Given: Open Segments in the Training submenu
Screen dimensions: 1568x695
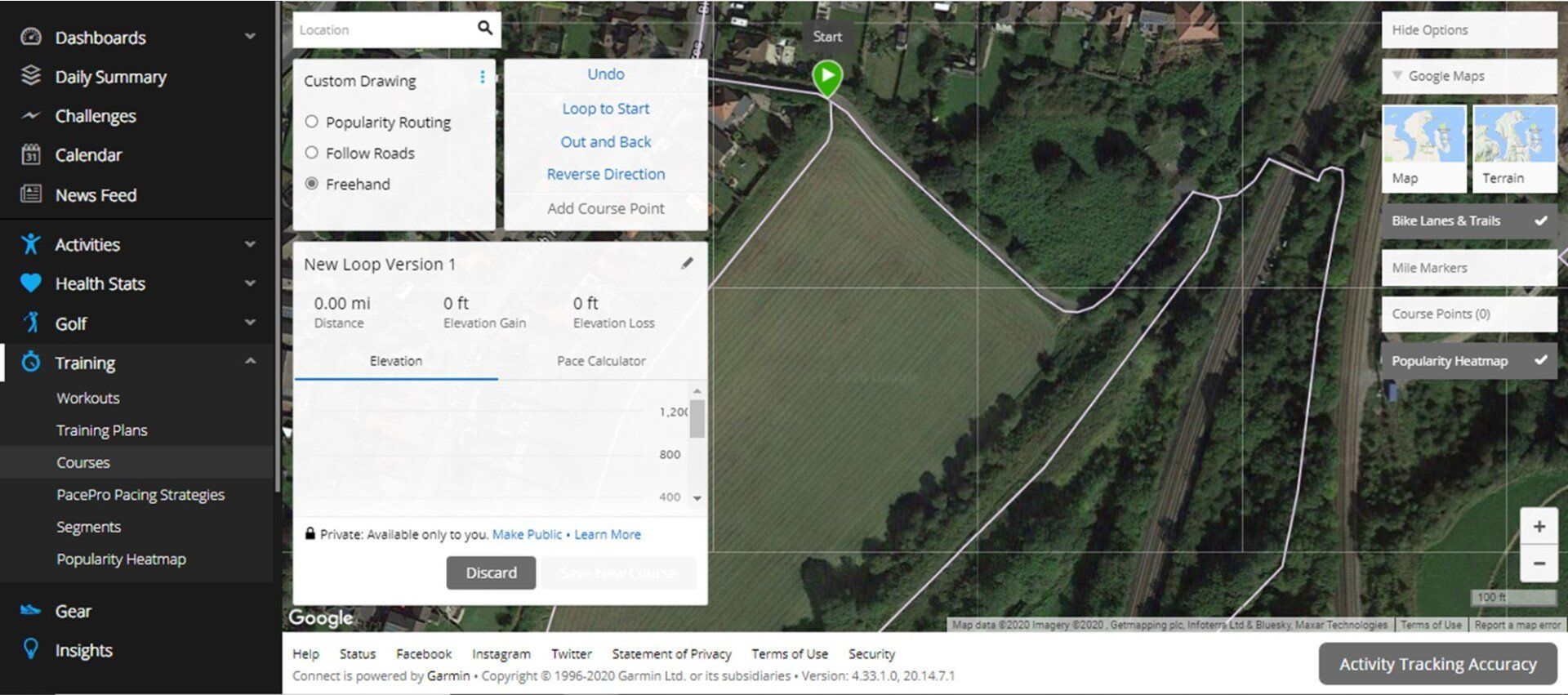Looking at the screenshot, I should (x=88, y=527).
